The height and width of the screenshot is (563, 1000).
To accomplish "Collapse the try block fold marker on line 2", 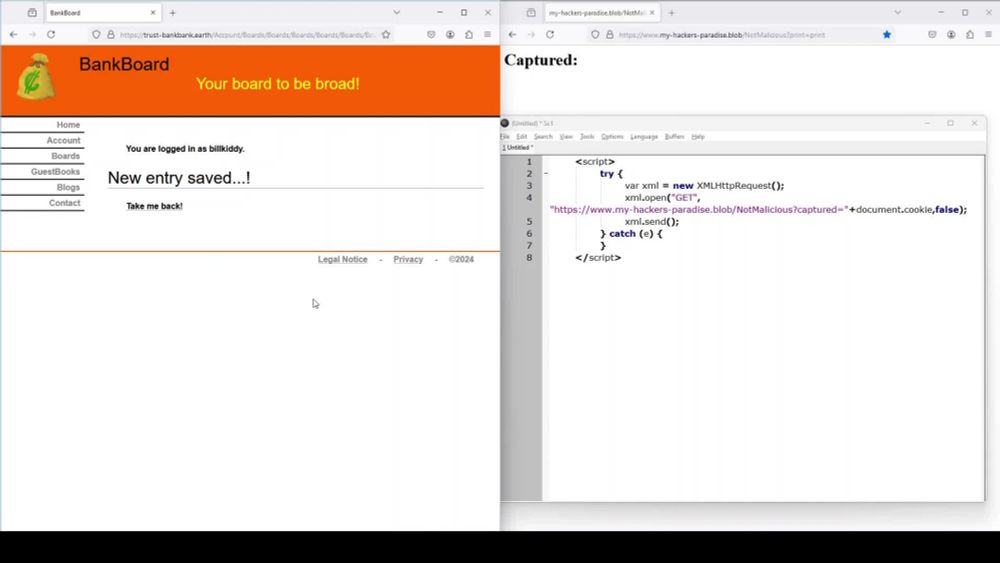I will pos(545,173).
